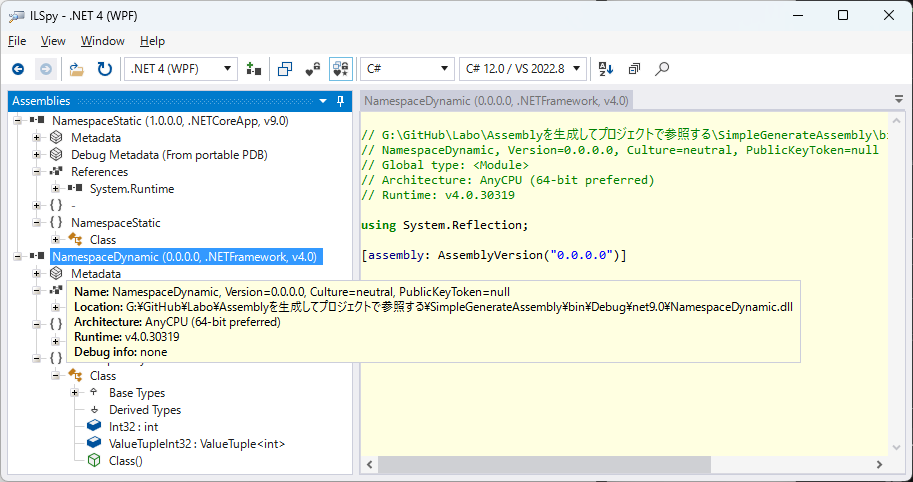
Task: Click Debug Metadata node icon
Action: coord(56,155)
